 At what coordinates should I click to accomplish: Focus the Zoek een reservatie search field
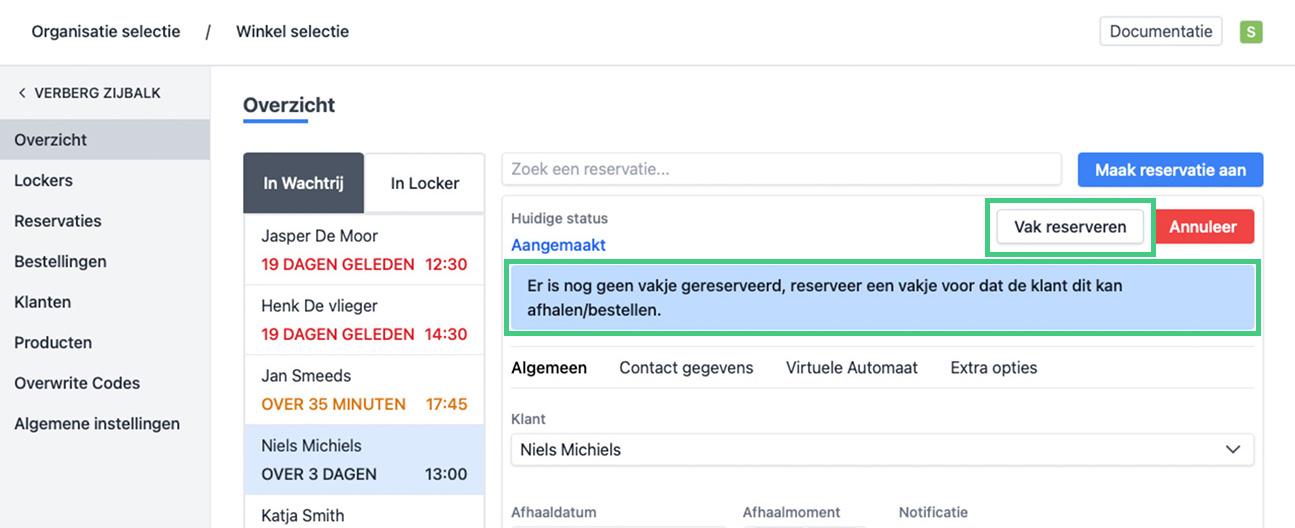[780, 170]
